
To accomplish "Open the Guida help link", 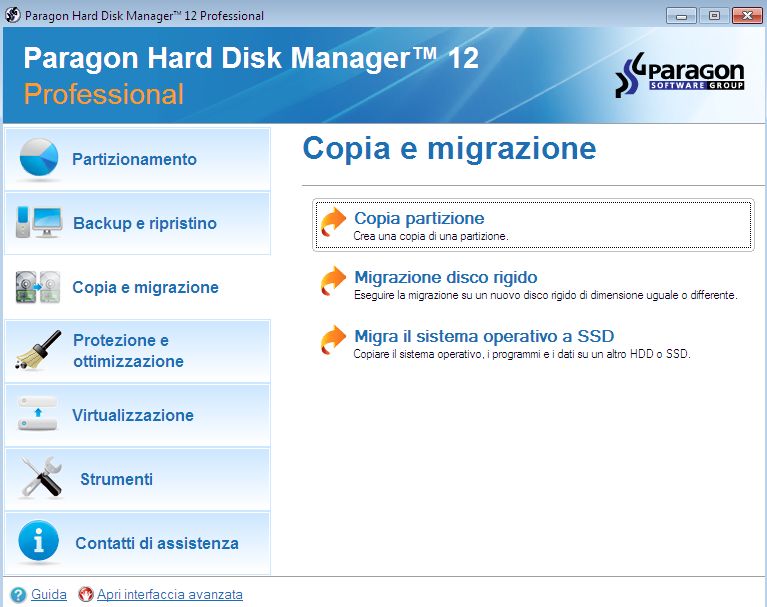I will (x=49, y=594).
